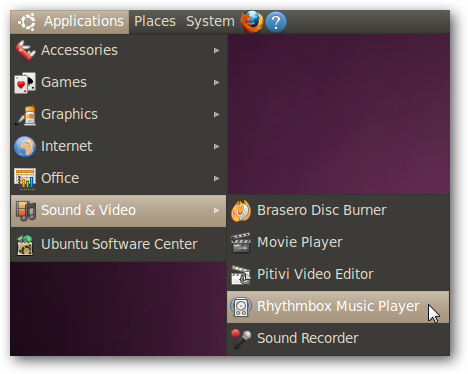
Task: Launch Rhythmbox Music Player entry text
Action: click(x=338, y=307)
